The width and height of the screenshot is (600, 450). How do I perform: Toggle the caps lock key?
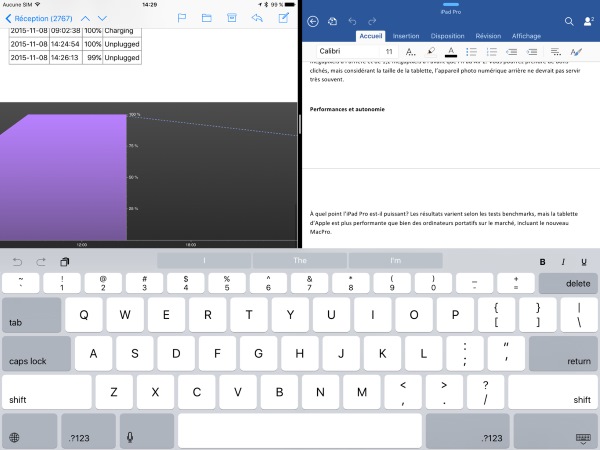[36, 354]
